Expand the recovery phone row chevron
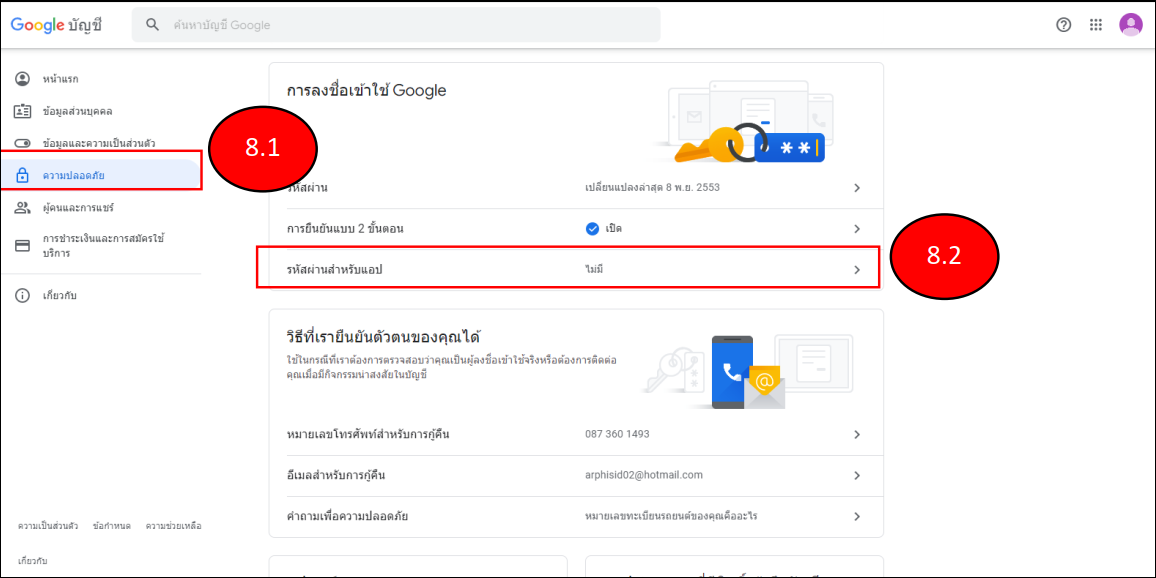The width and height of the screenshot is (1156, 578). click(857, 434)
